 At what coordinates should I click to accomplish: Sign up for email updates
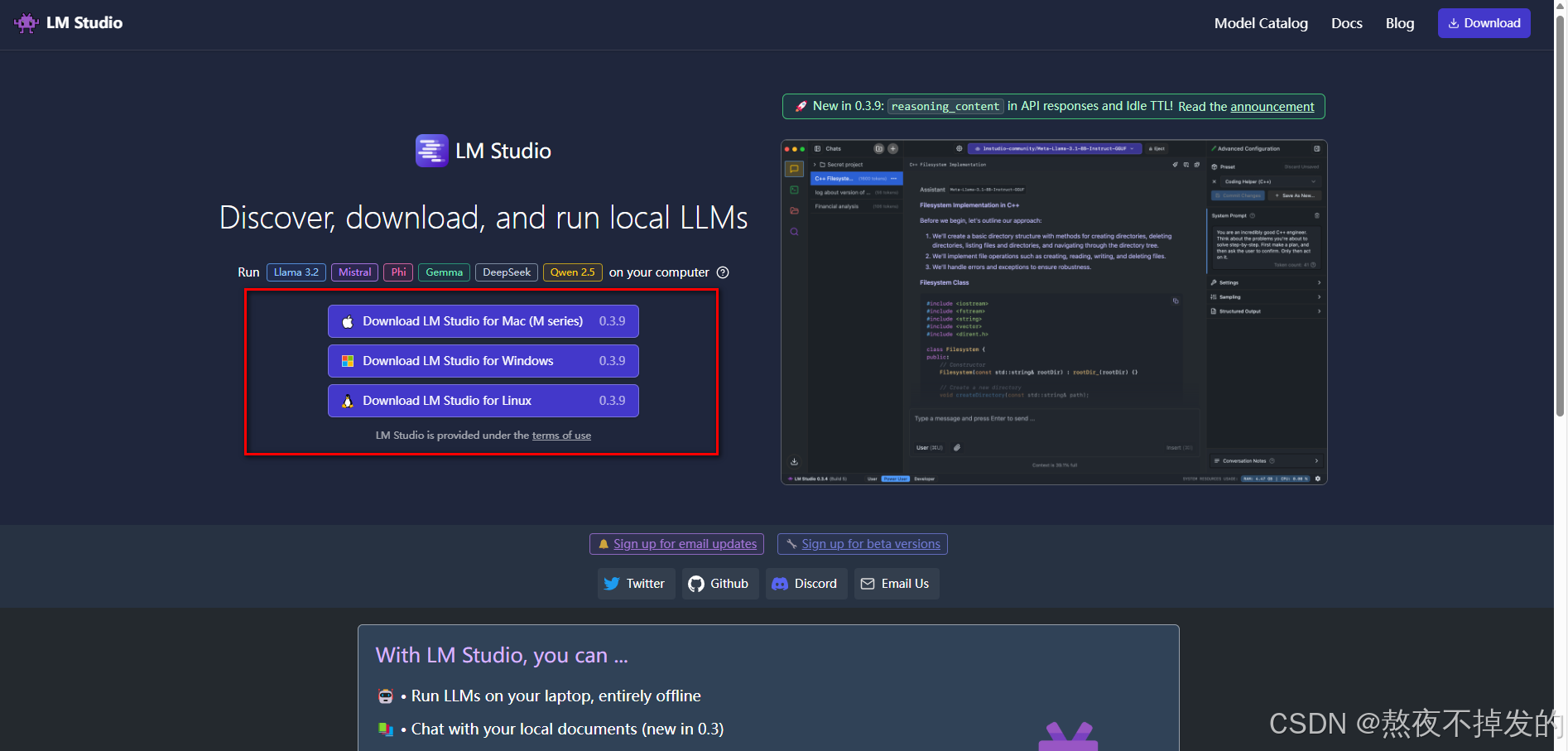pyautogui.click(x=677, y=544)
